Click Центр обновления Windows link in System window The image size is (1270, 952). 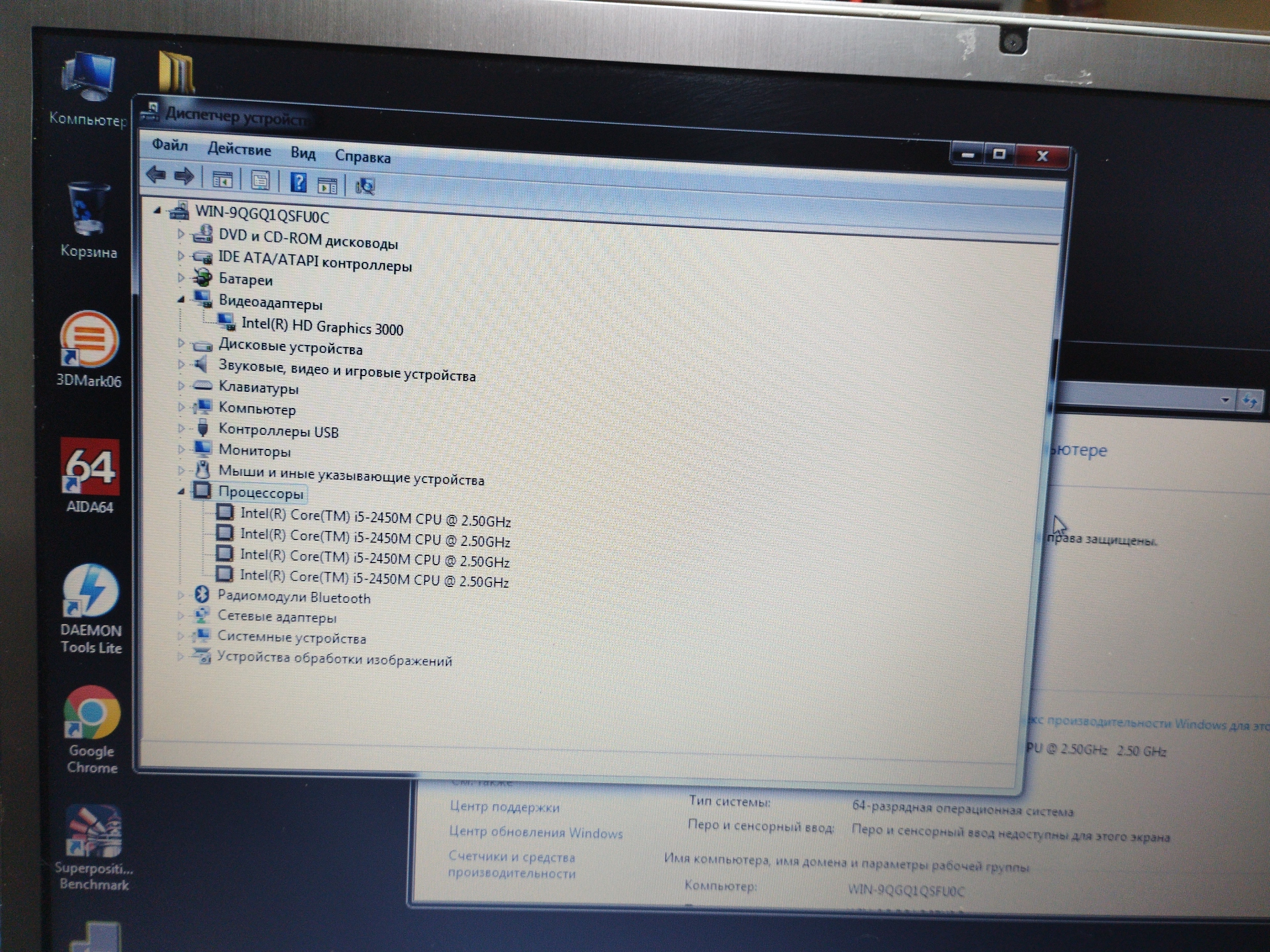[536, 832]
